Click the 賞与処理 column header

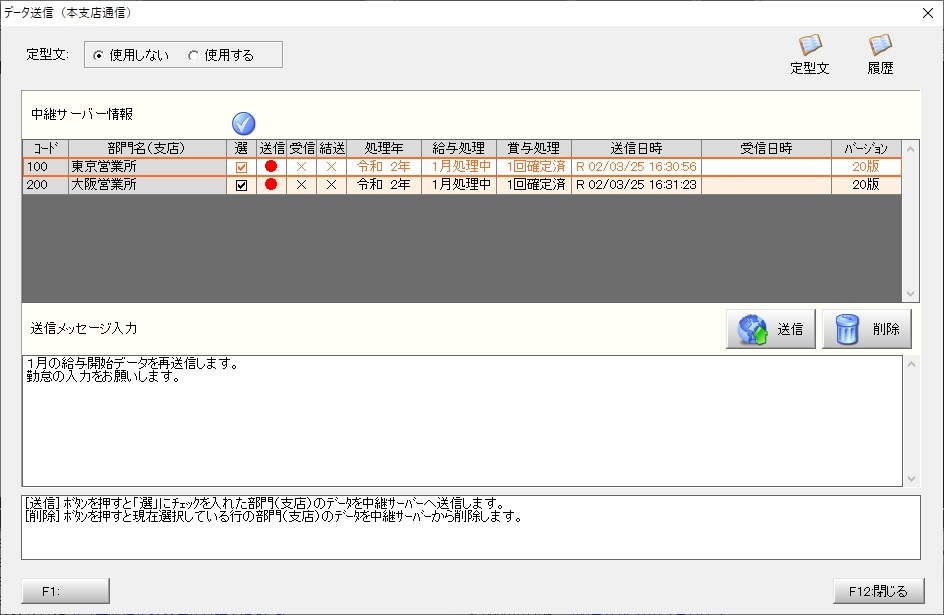[x=534, y=148]
